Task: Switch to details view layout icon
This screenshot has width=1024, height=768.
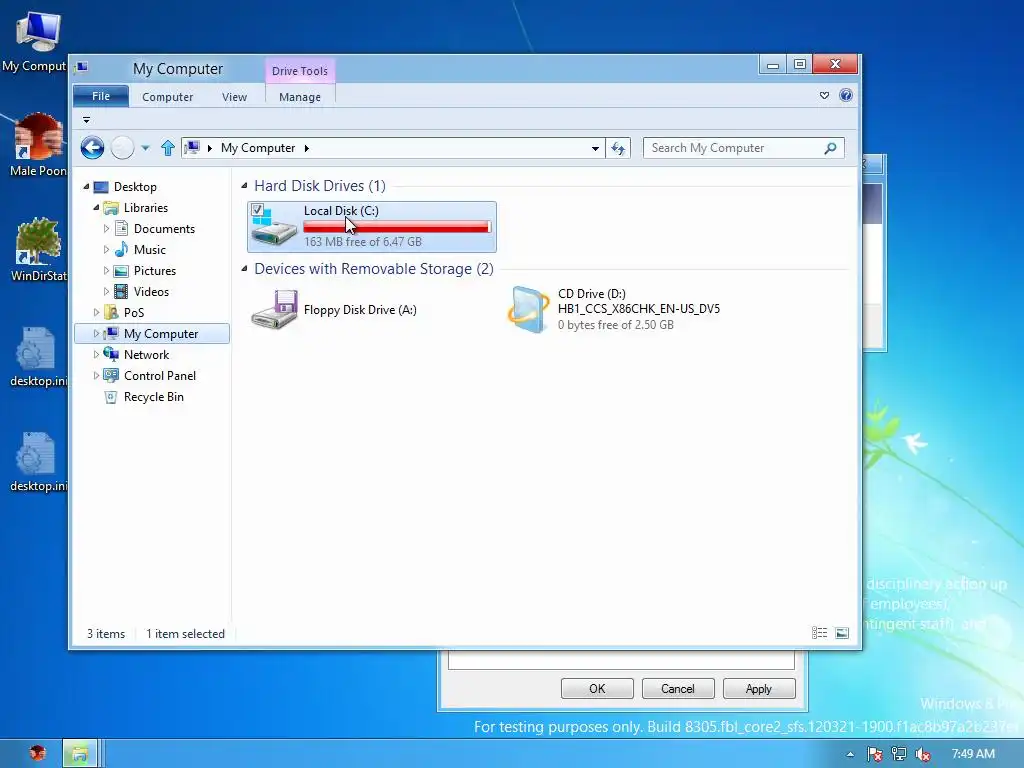Action: pyautogui.click(x=819, y=633)
